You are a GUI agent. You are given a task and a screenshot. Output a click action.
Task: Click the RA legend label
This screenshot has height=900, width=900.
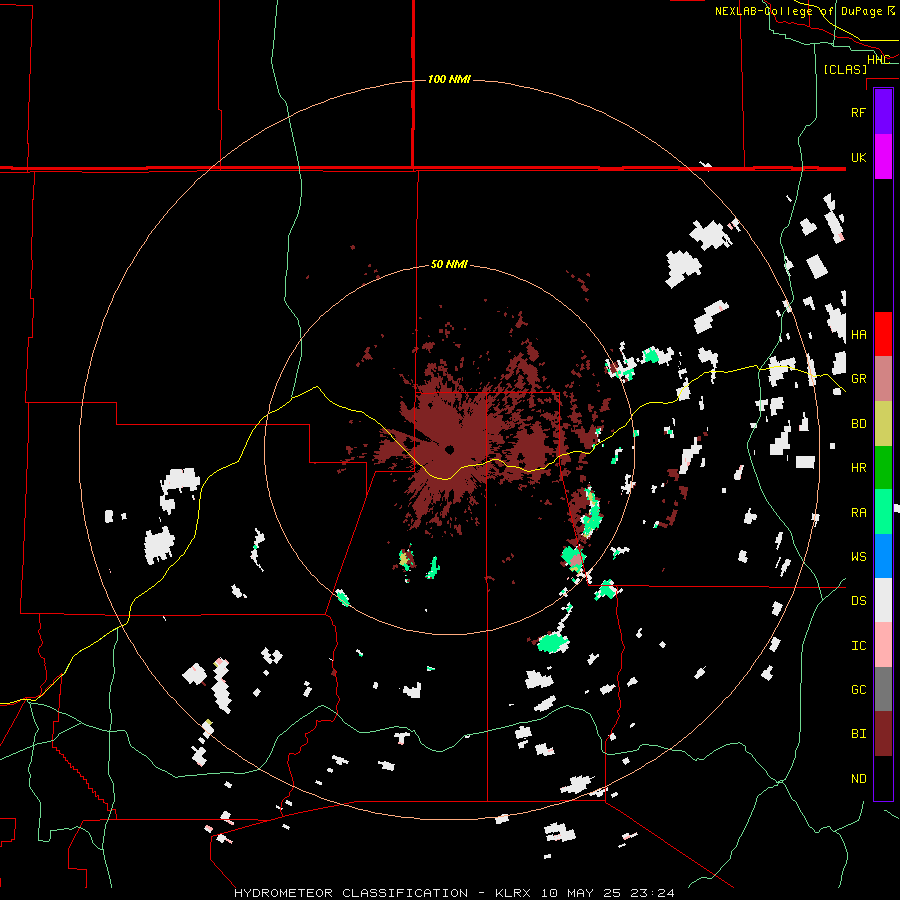858,512
